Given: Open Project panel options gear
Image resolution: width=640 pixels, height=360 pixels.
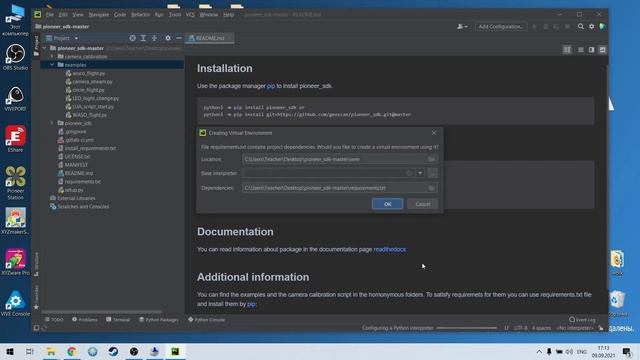Looking at the screenshot, I should (168, 38).
